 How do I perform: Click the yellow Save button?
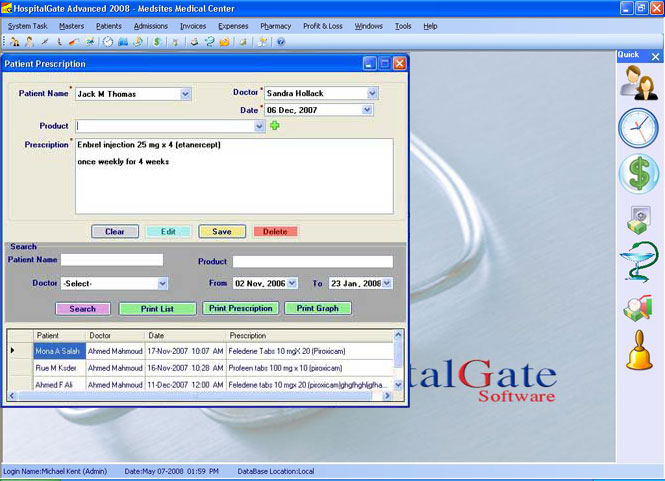(222, 232)
